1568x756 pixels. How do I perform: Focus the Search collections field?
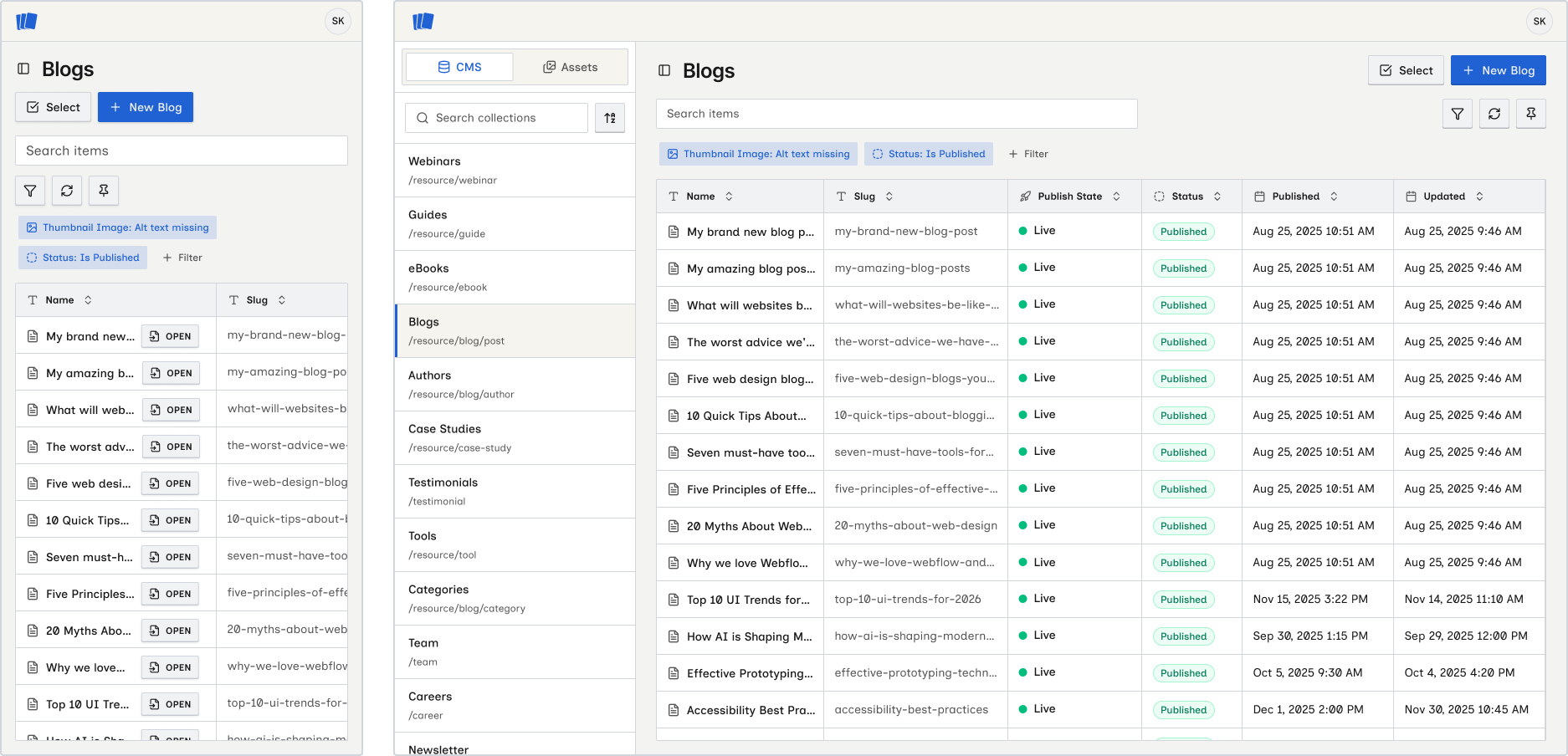coord(497,118)
